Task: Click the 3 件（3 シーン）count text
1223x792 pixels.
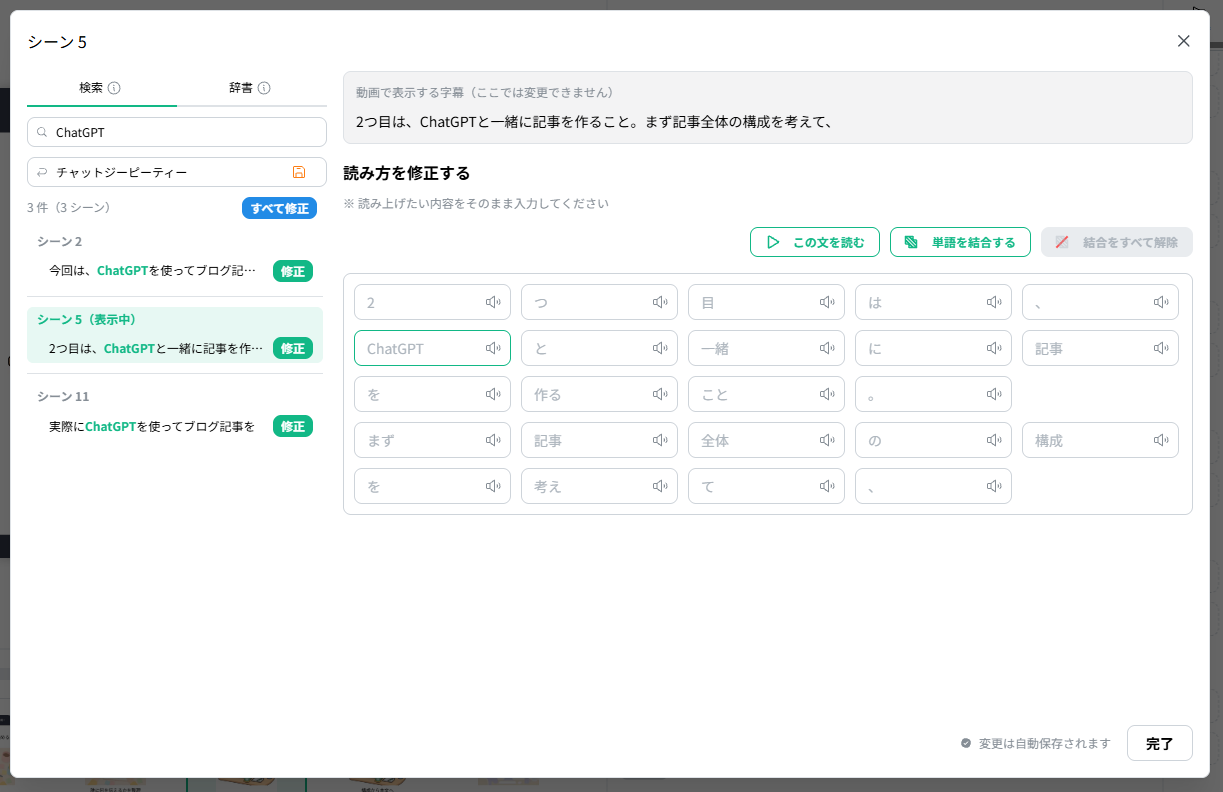Action: click(69, 208)
